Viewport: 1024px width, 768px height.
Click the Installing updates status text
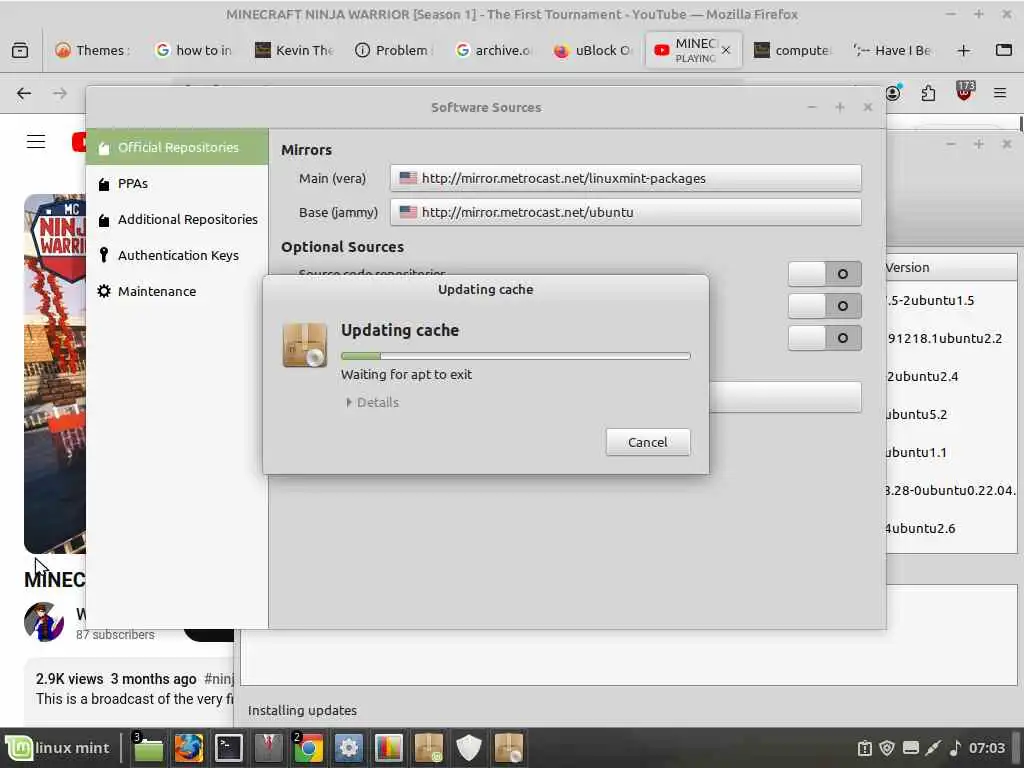point(302,710)
